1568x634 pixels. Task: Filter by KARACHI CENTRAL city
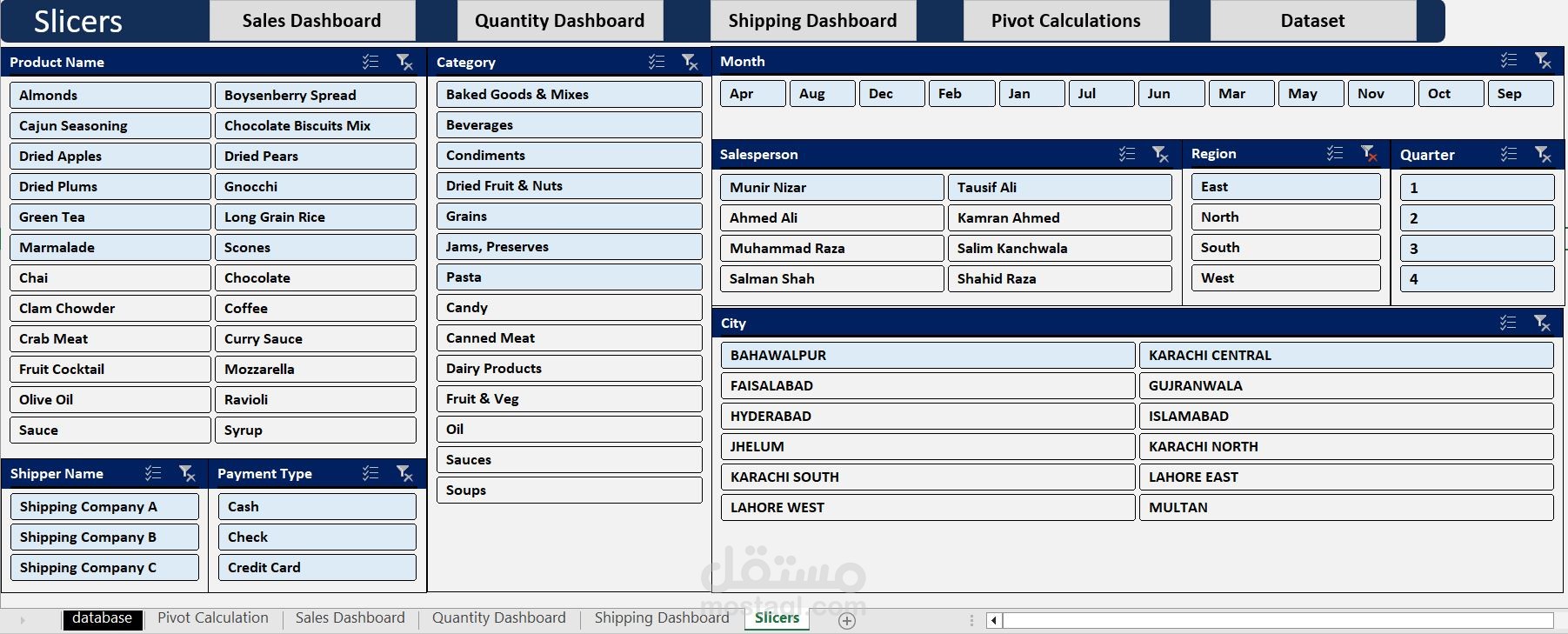coord(1346,355)
